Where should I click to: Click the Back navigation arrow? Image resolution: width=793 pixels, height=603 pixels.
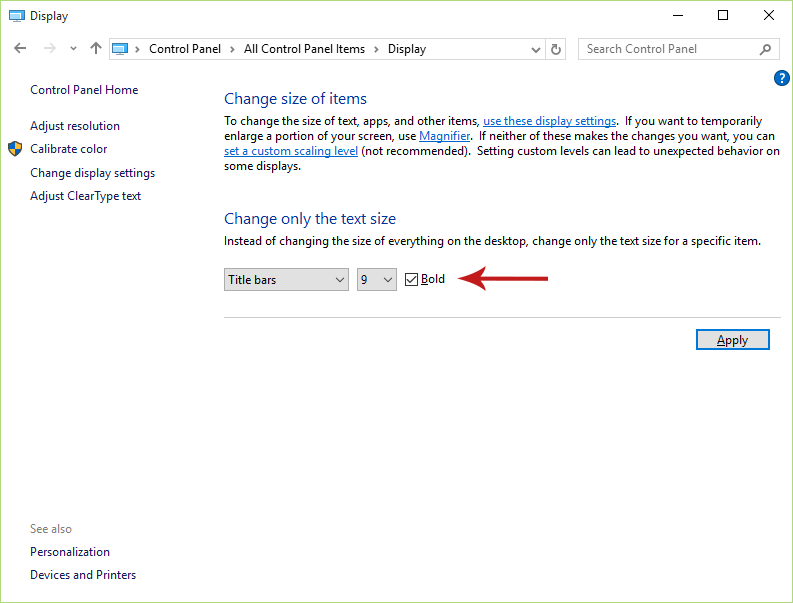point(20,49)
